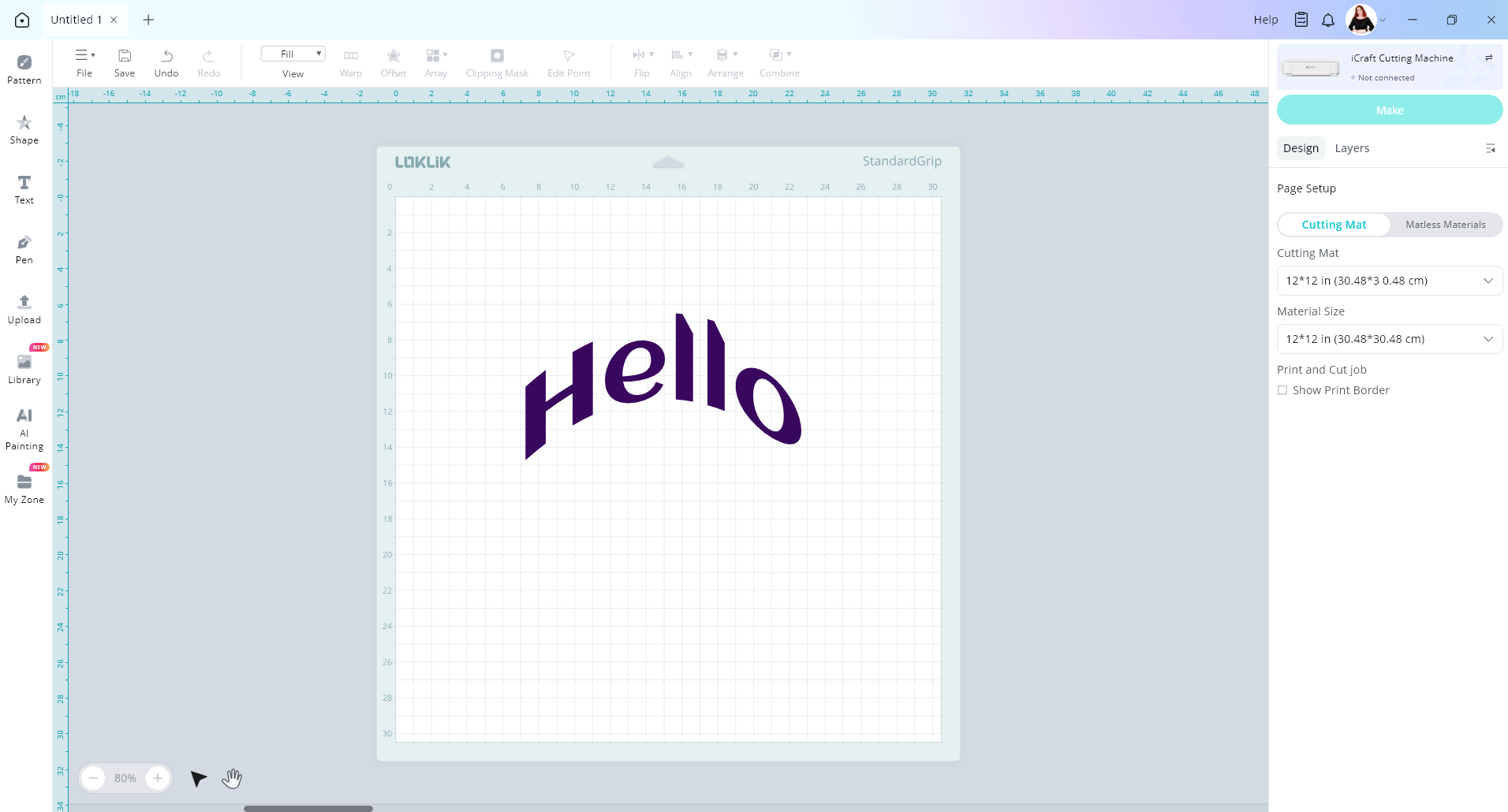This screenshot has height=812, width=1508.
Task: Switch to the Layers tab
Action: [x=1352, y=148]
